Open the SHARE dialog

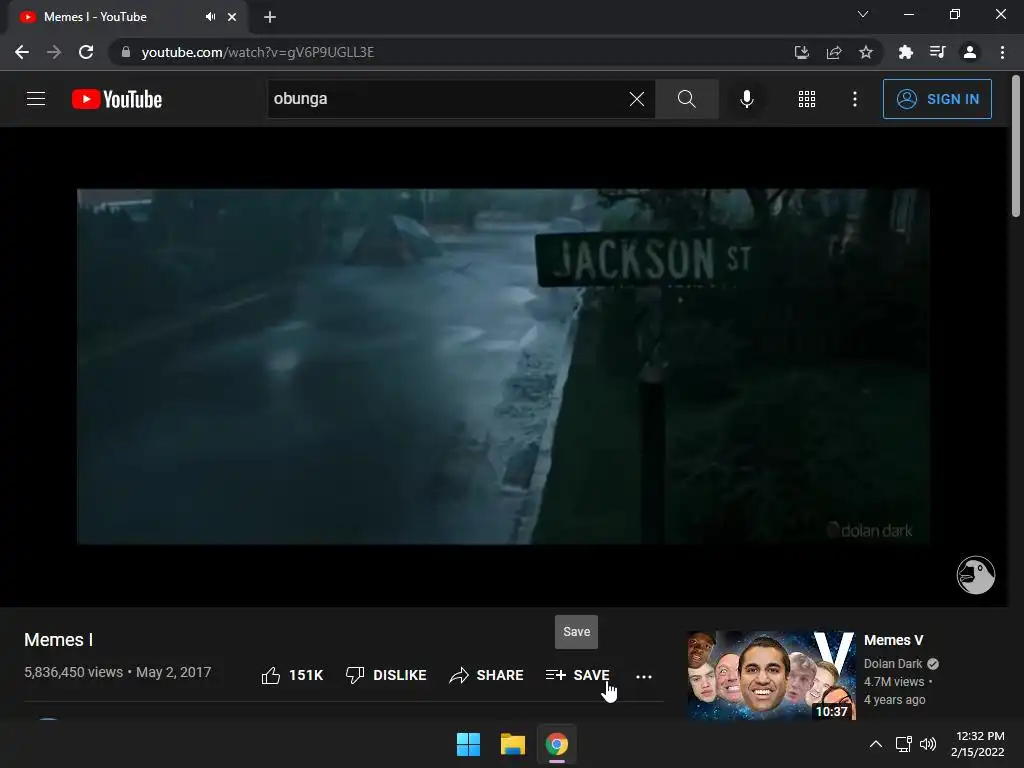(x=487, y=675)
